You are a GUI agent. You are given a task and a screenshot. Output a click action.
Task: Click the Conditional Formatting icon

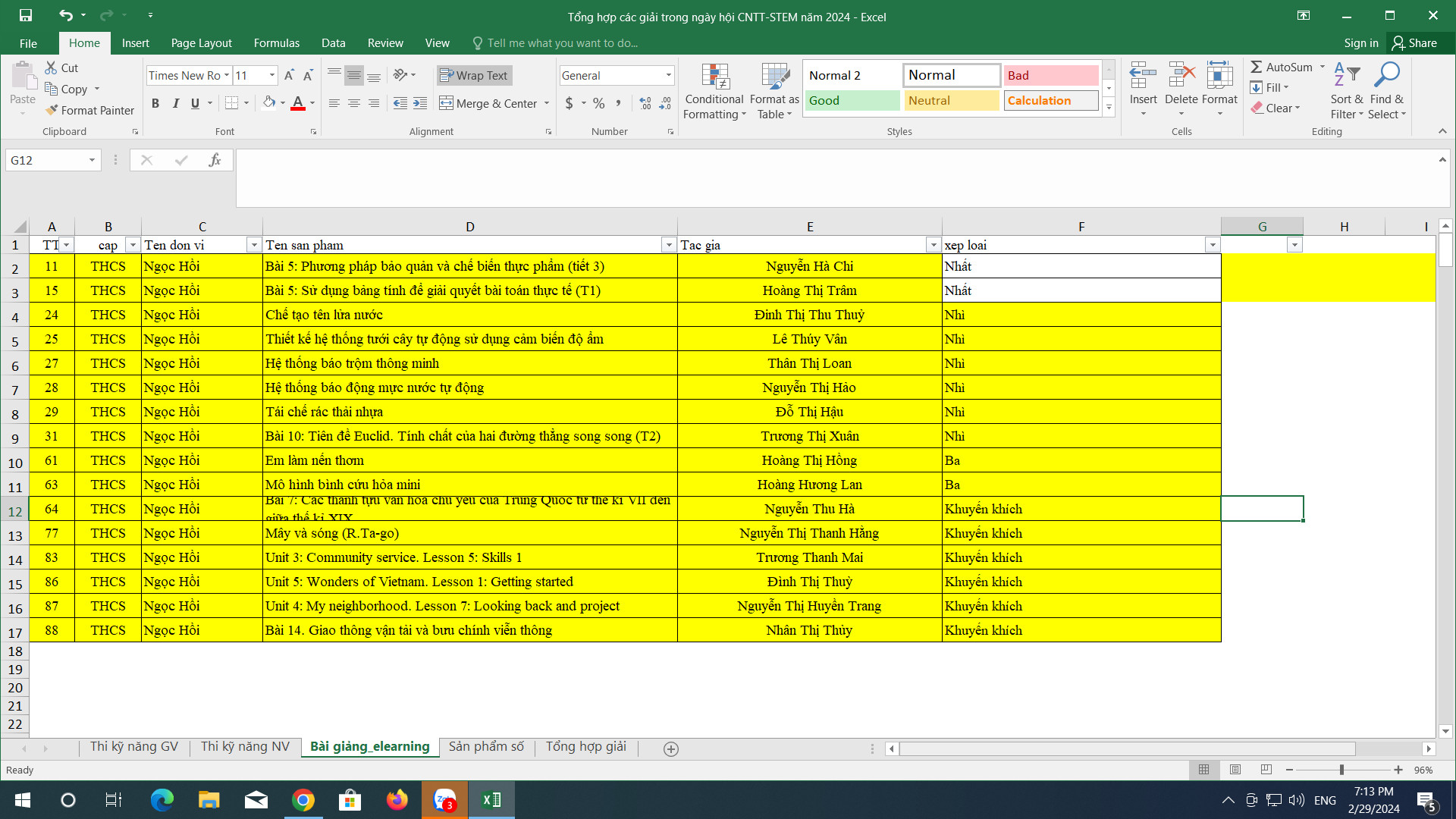(x=714, y=77)
